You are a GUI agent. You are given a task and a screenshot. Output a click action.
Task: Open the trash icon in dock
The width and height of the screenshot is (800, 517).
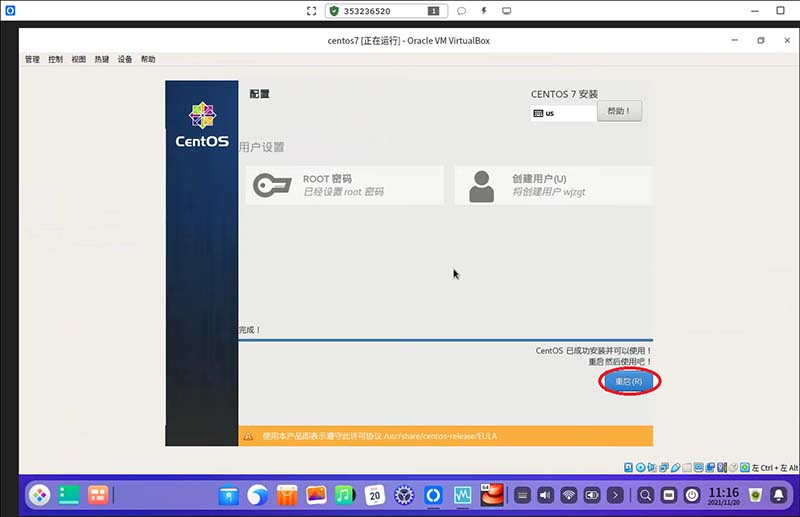(756, 495)
